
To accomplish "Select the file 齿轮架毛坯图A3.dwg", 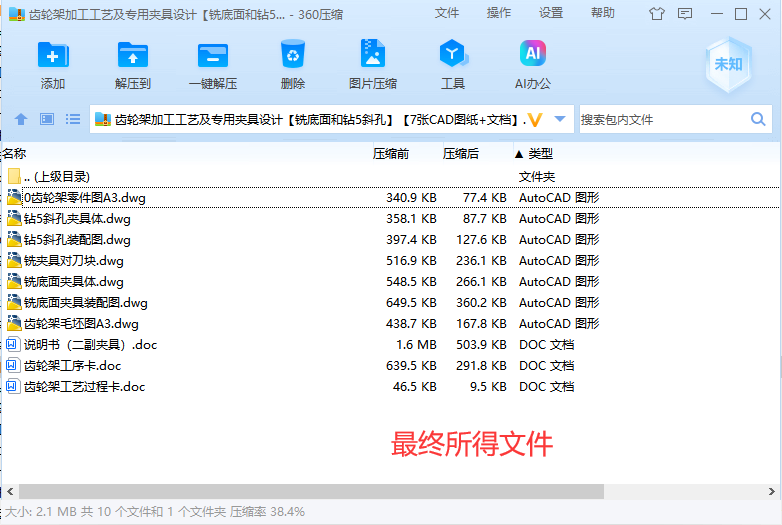I will tap(81, 324).
